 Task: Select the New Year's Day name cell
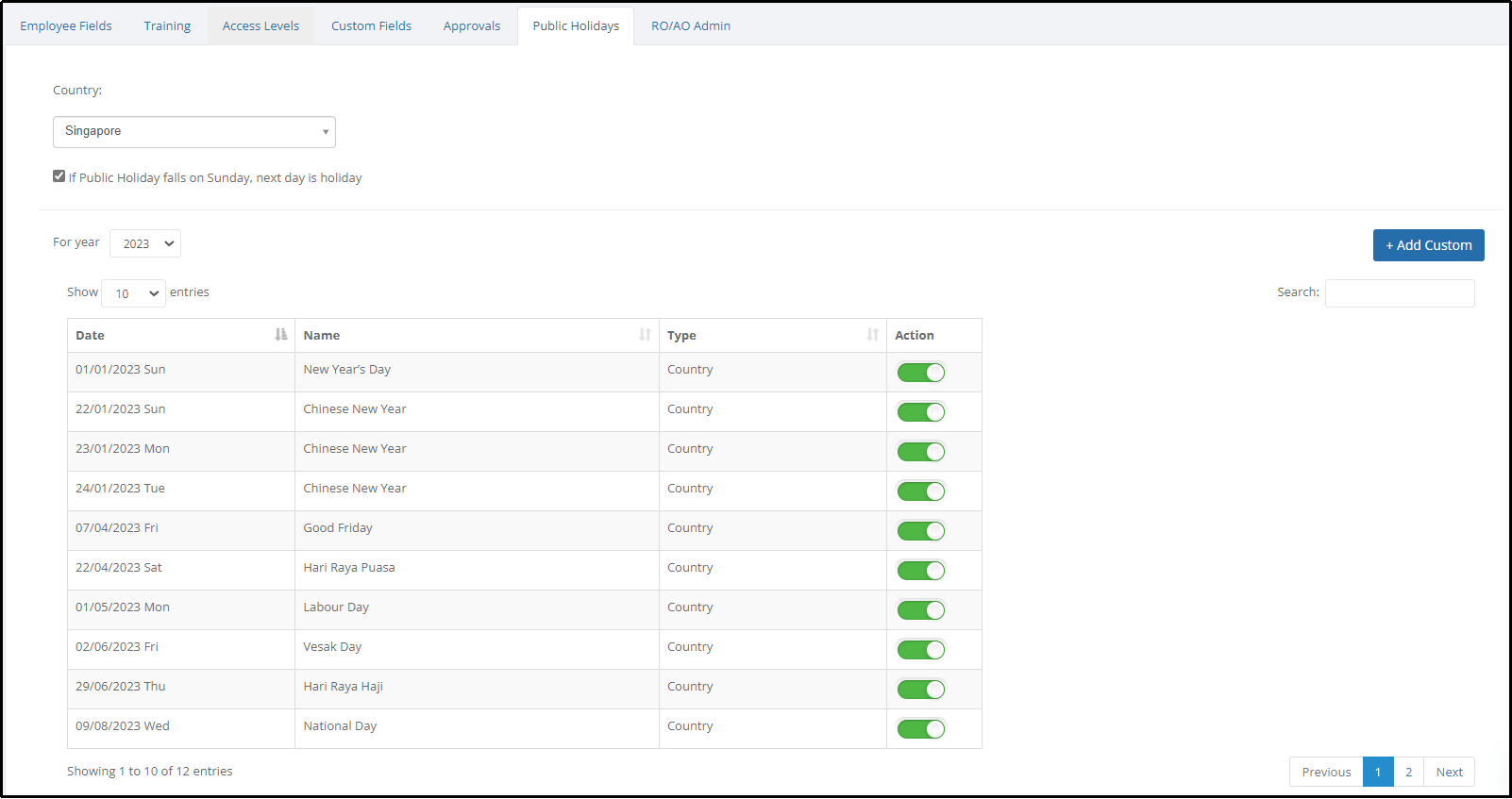(477, 373)
